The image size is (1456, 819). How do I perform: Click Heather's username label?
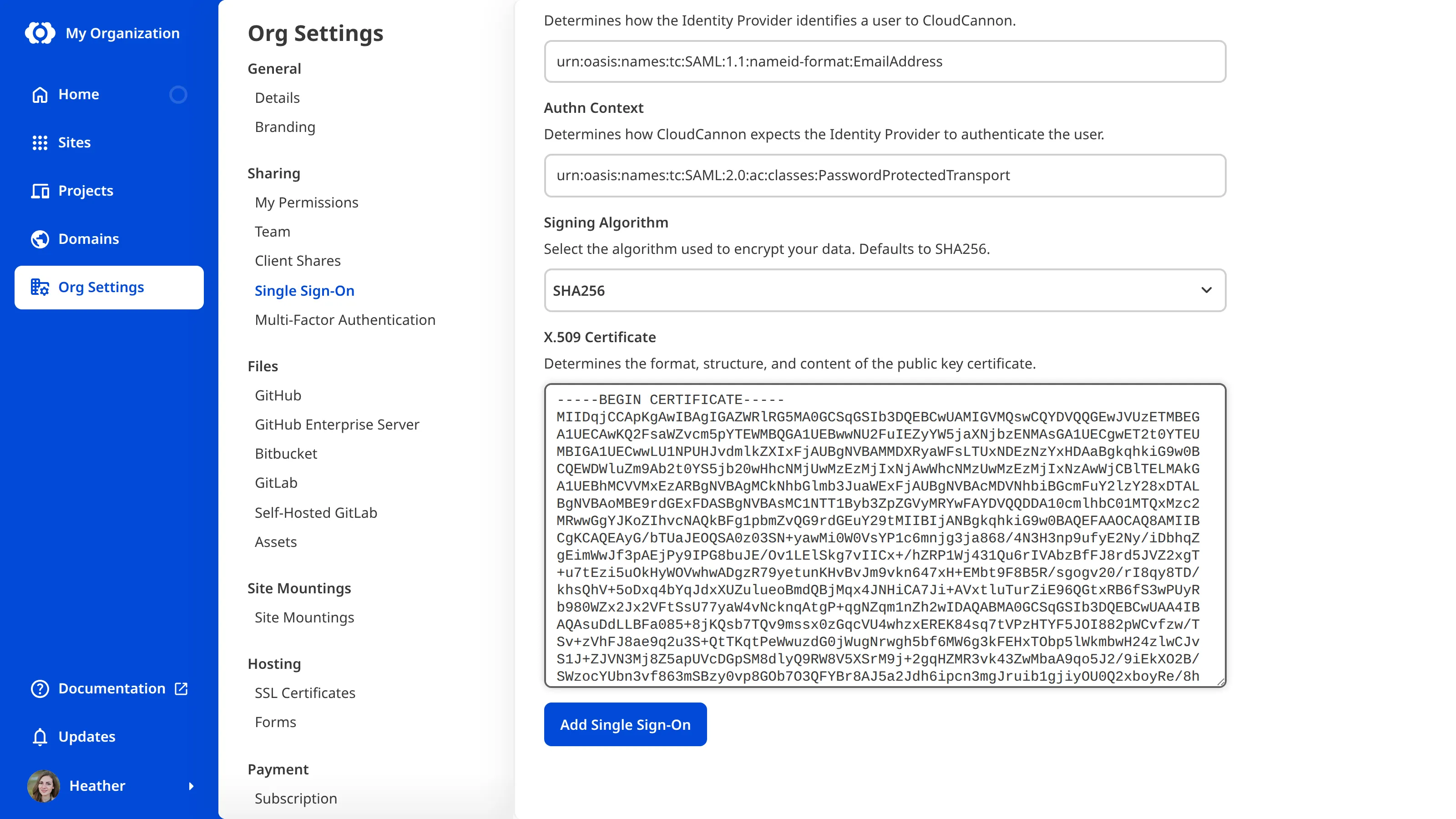coord(97,786)
